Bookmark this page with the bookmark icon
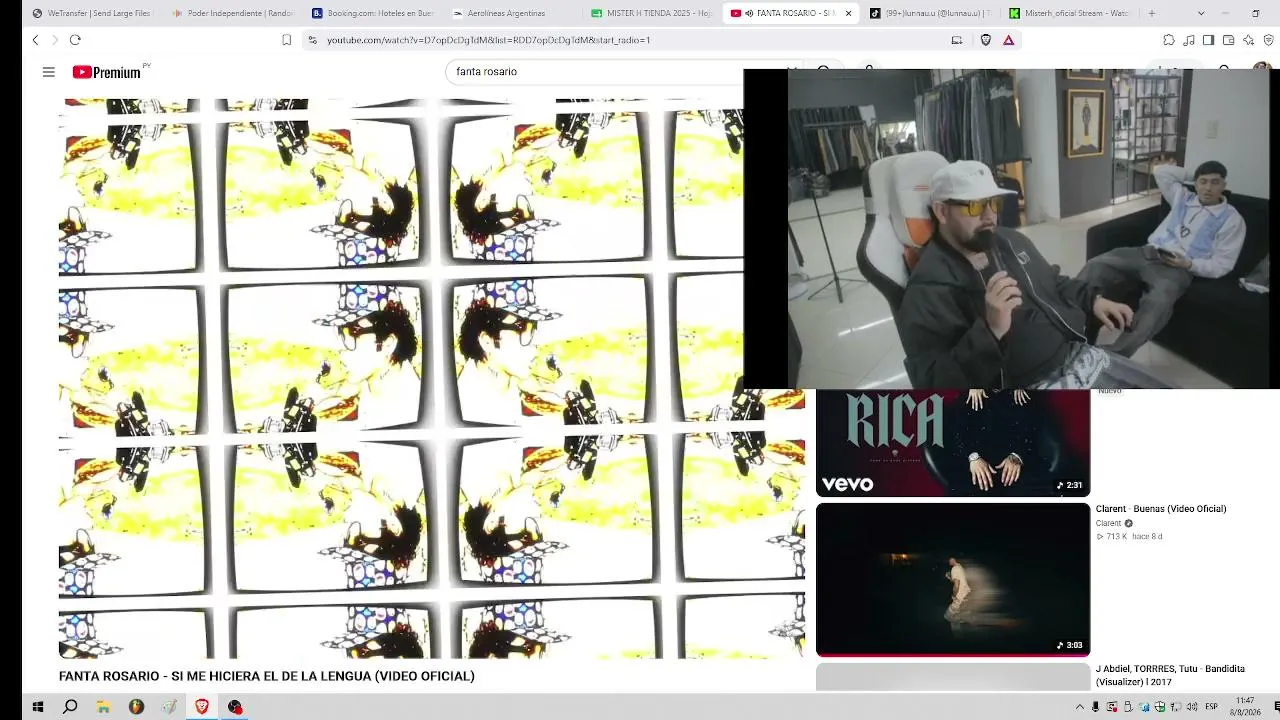The width and height of the screenshot is (1280, 720). [287, 40]
